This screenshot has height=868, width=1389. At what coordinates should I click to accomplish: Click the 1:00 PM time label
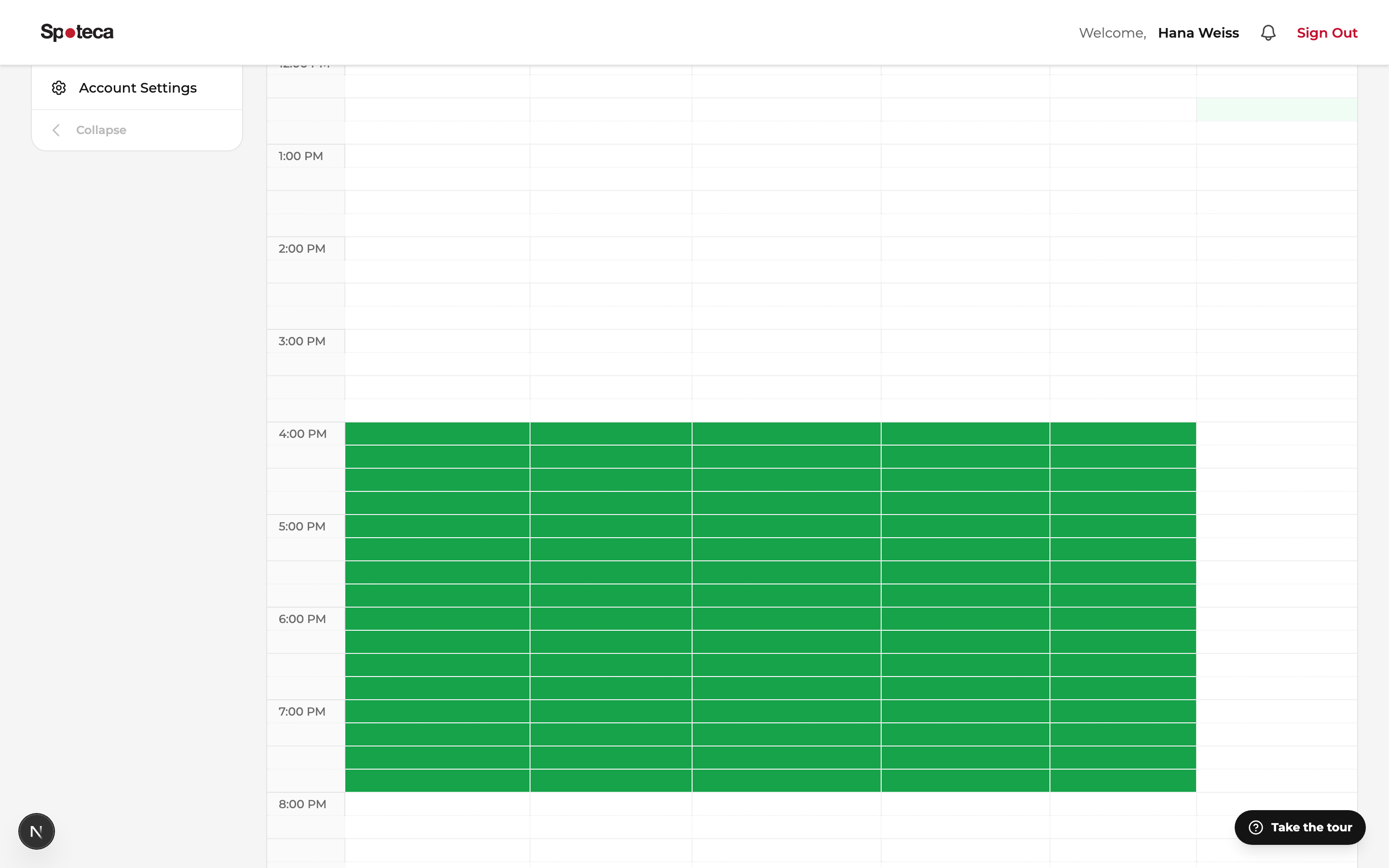tap(301, 156)
